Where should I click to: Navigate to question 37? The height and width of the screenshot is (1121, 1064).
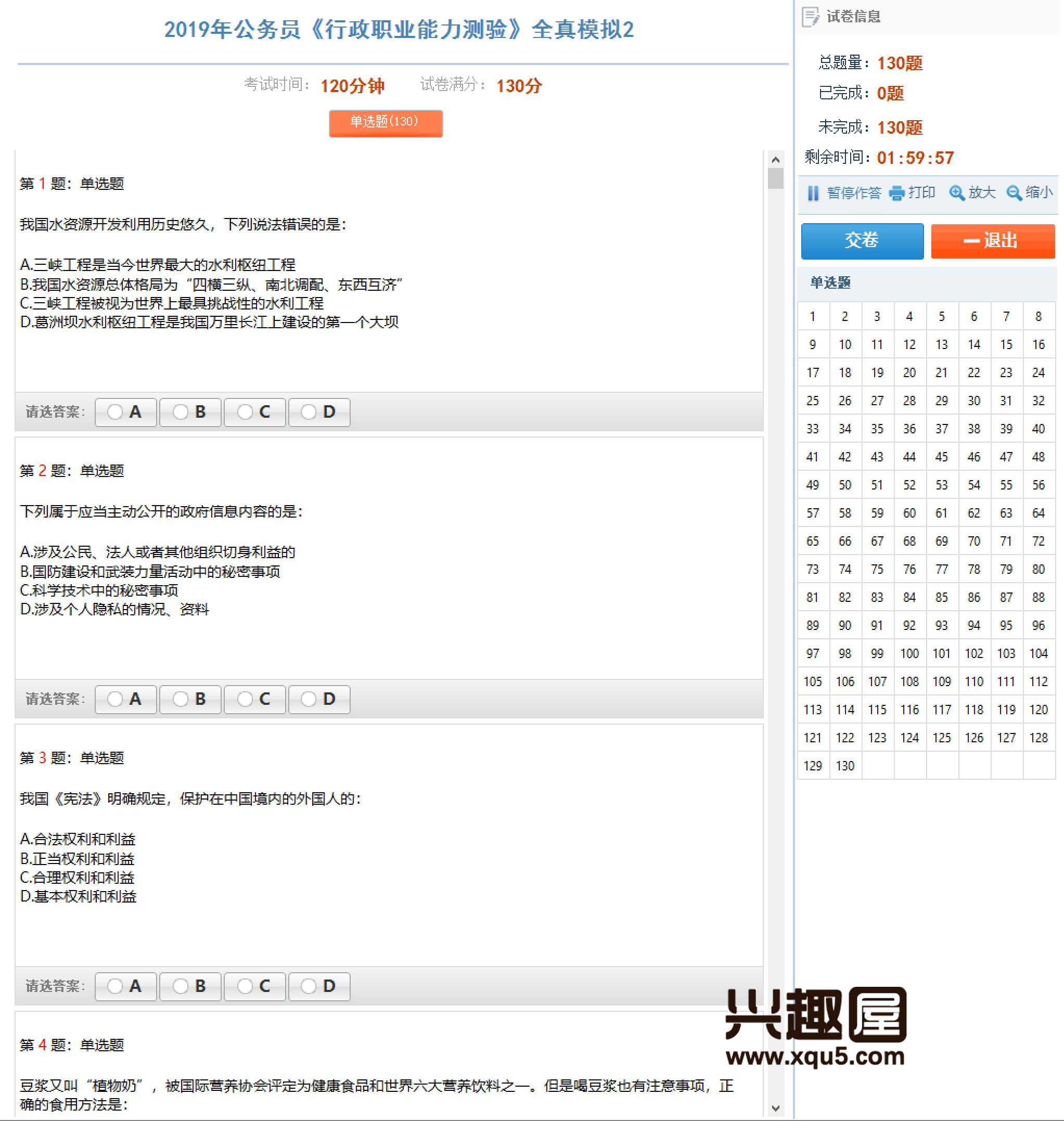click(942, 429)
